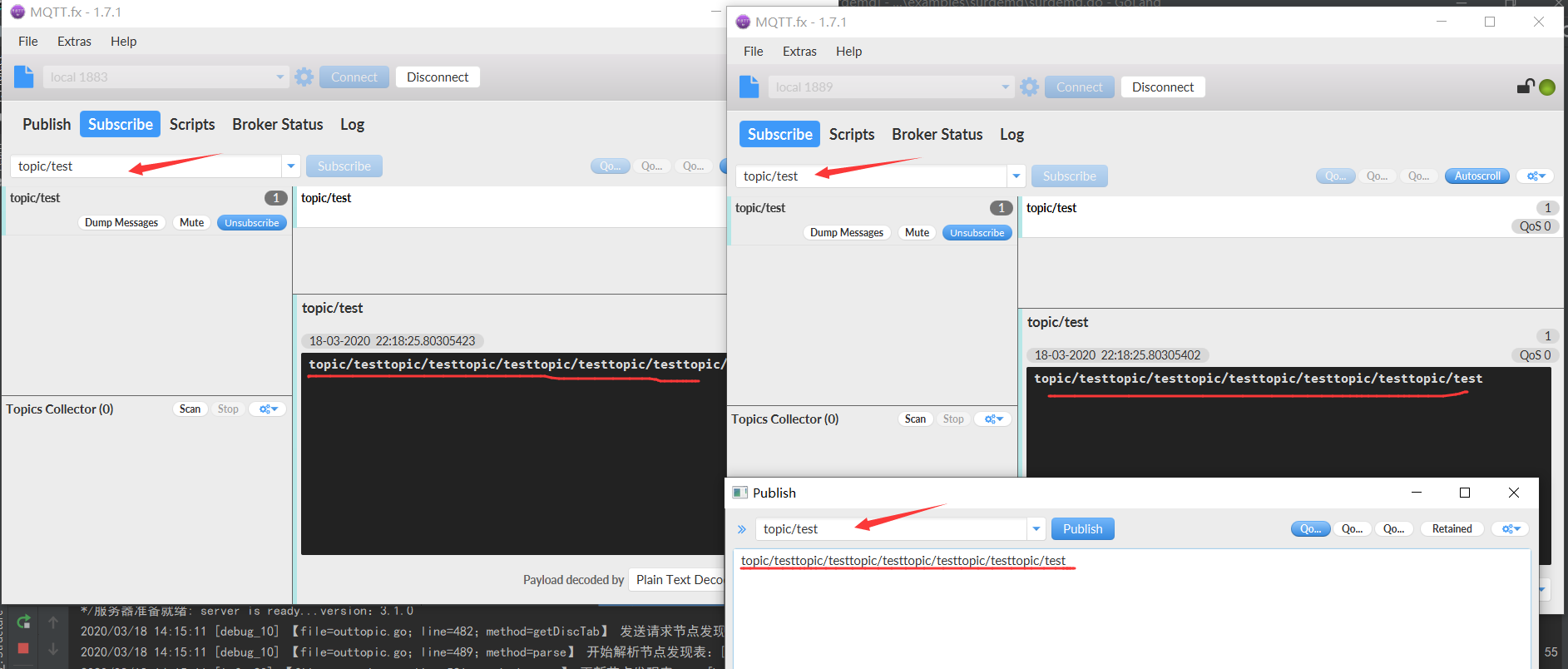1568x669 pixels.
Task: Click Unsubscribe in the local 1889 window
Action: coord(977,233)
